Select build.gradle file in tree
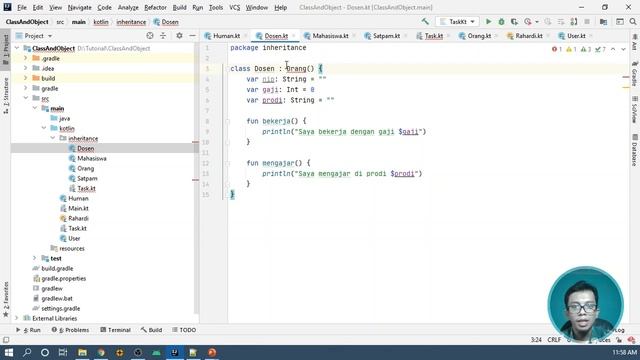Viewport: 640px width, 360px height. tap(57, 269)
